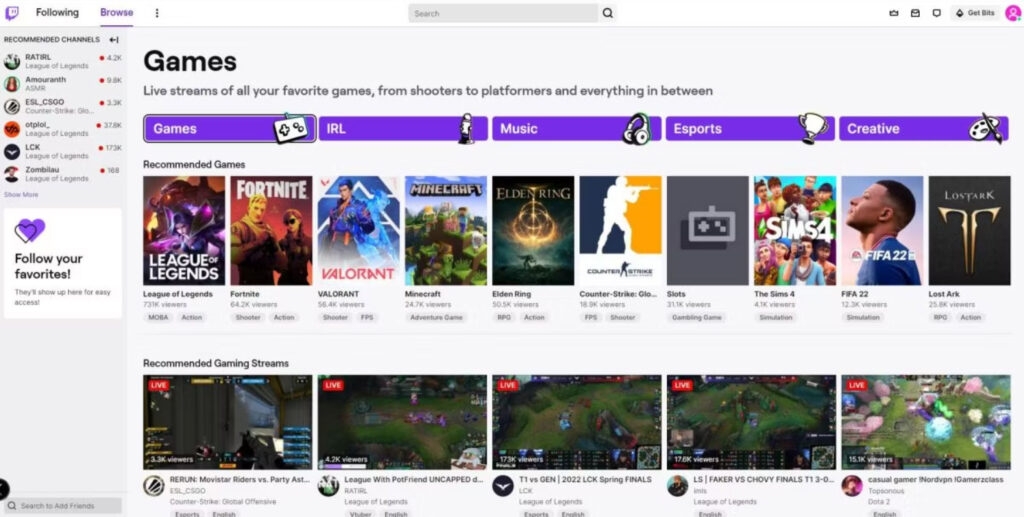
Task: Open the ESL_CSGO Movistar Riders rerun stream
Action: pos(228,422)
